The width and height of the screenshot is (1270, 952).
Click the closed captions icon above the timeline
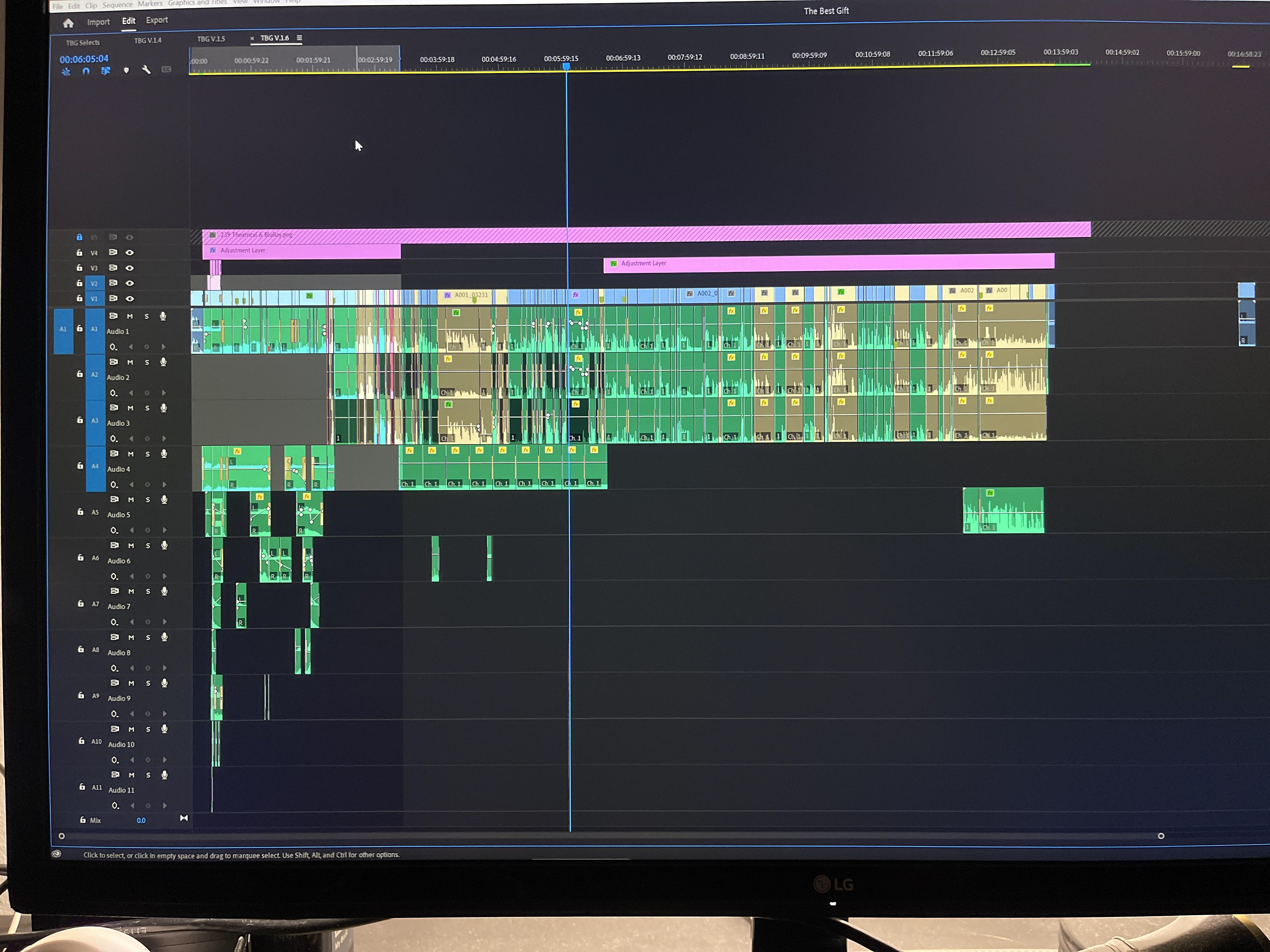166,69
